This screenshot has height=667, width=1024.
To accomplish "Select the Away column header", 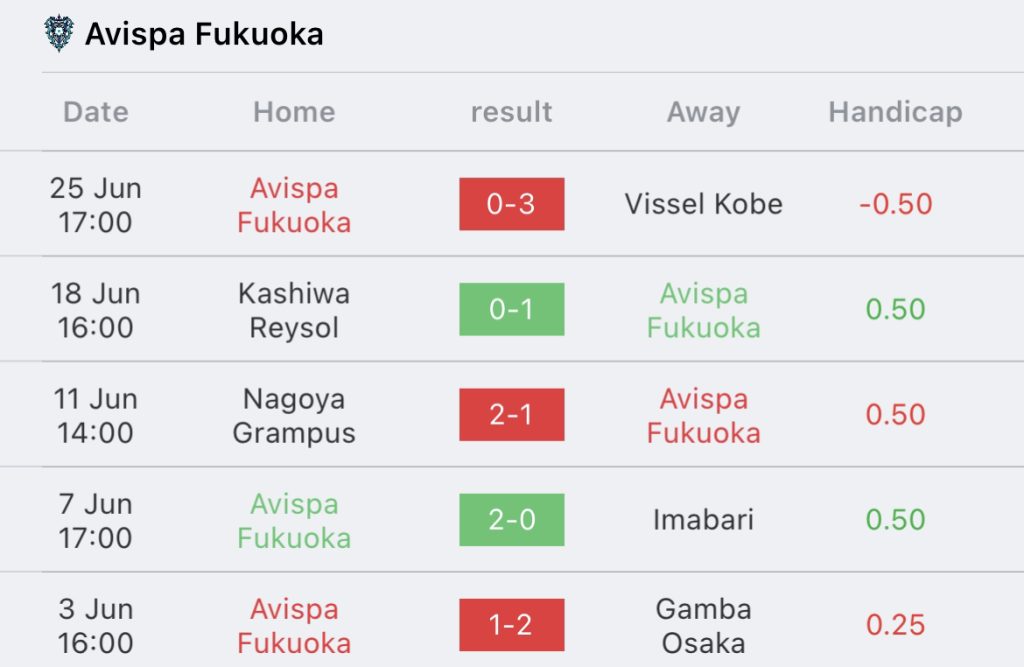I will (x=703, y=112).
